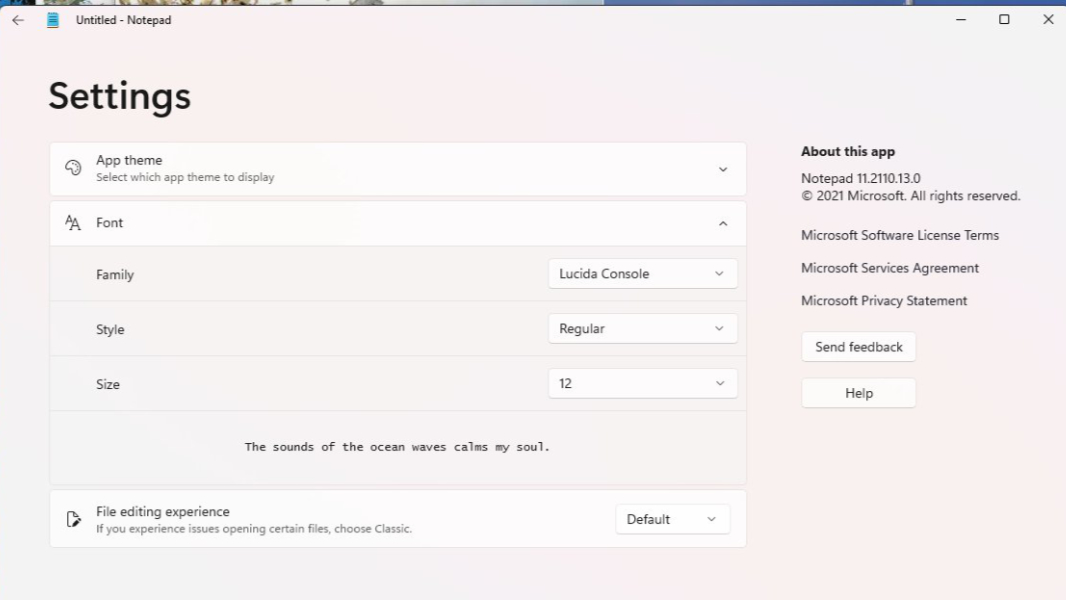Open Microsoft Software License Terms link
Image resolution: width=1066 pixels, height=600 pixels.
[x=899, y=235]
